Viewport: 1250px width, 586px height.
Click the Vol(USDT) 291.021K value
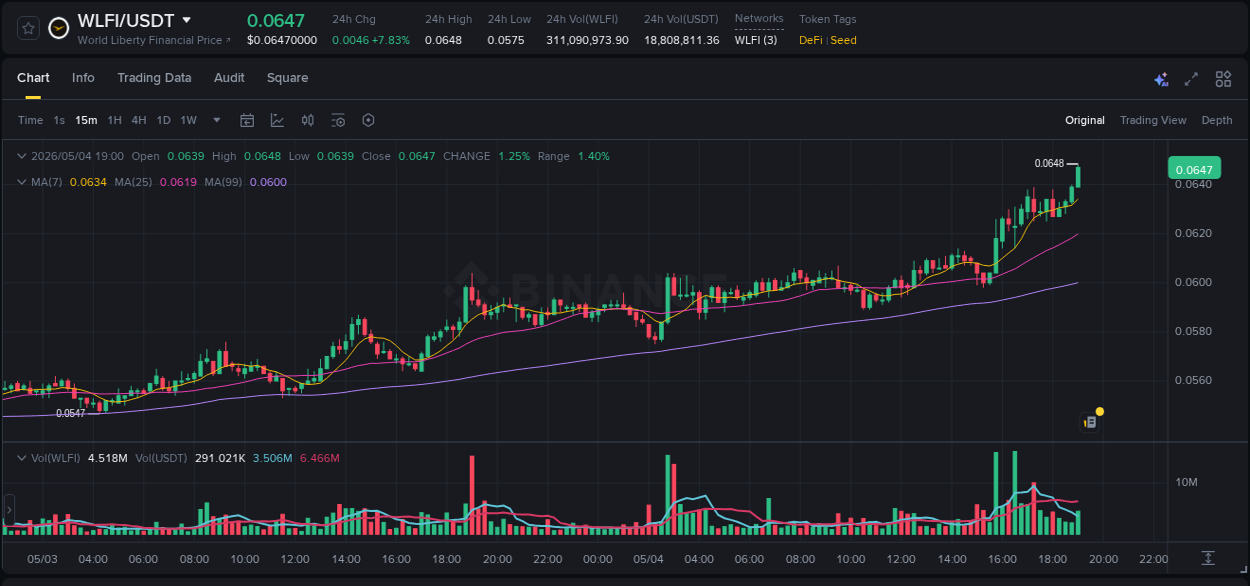(218, 458)
